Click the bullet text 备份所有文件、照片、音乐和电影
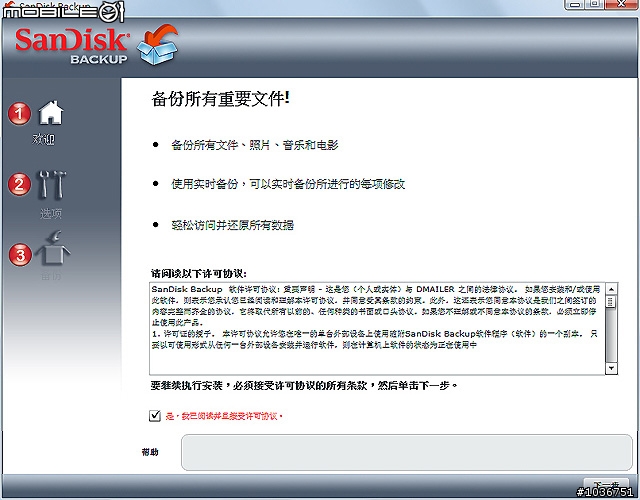Image resolution: width=640 pixels, height=500 pixels. 255,145
